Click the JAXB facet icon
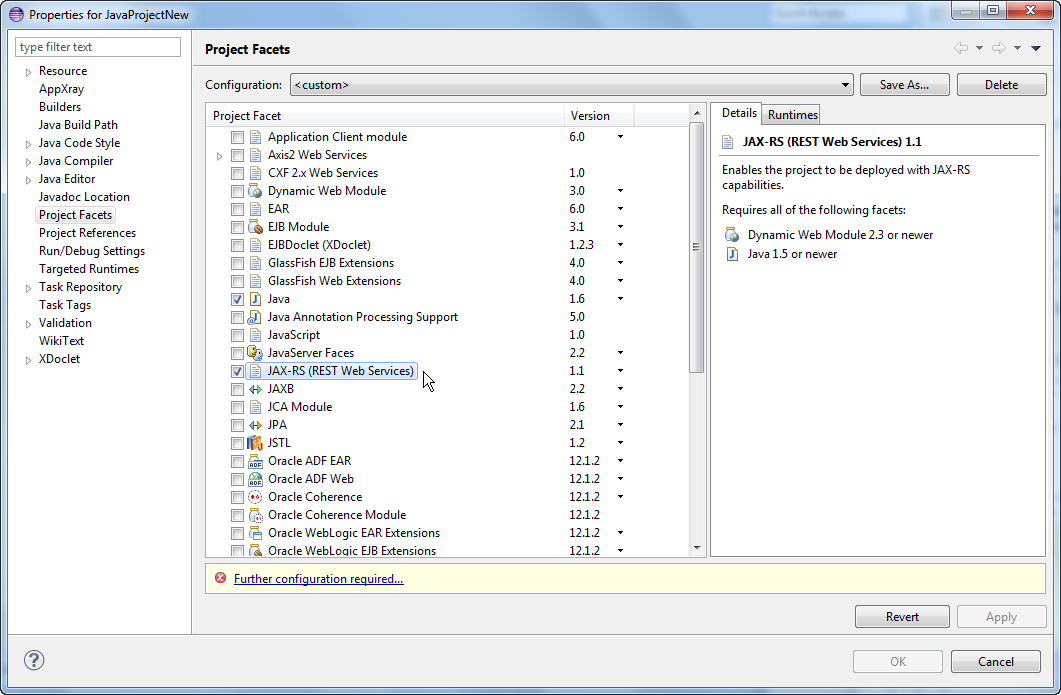Image resolution: width=1061 pixels, height=695 pixels. (254, 388)
